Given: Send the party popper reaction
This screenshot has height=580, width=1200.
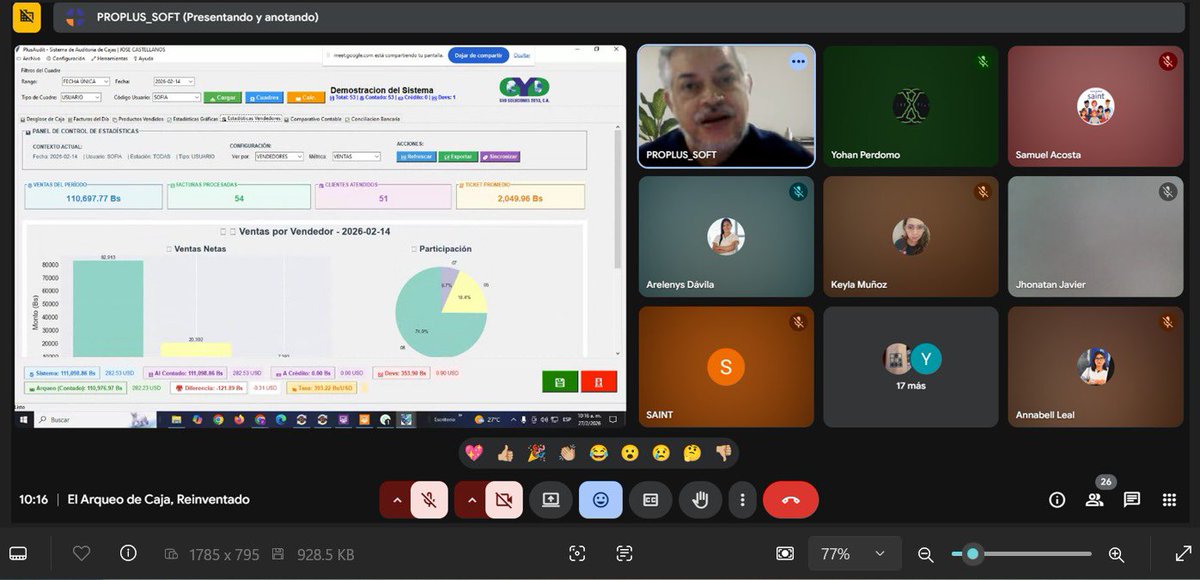Looking at the screenshot, I should pyautogui.click(x=536, y=453).
